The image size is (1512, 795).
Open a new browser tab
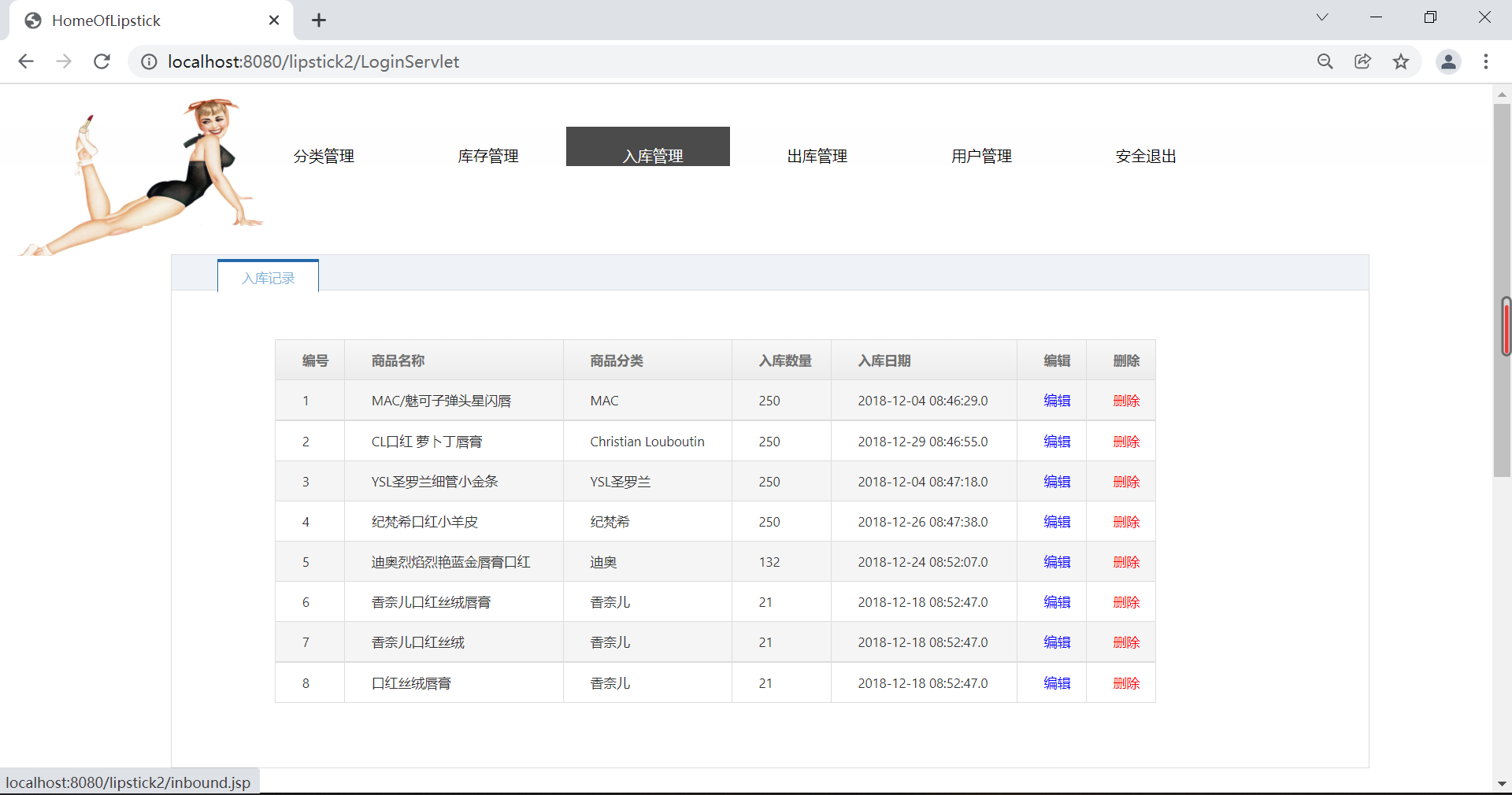point(319,20)
